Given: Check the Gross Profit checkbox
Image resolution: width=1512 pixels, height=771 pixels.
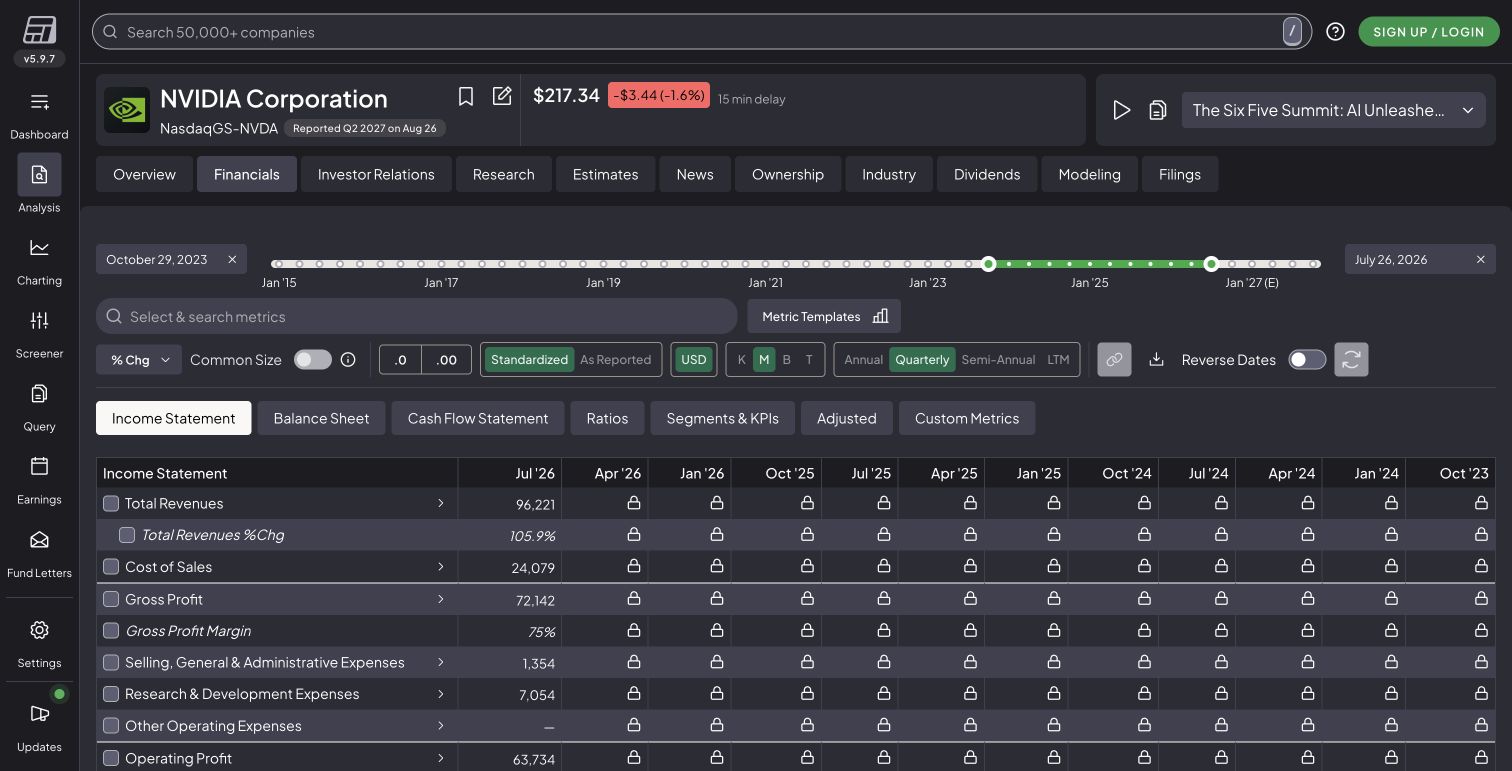Looking at the screenshot, I should [111, 599].
